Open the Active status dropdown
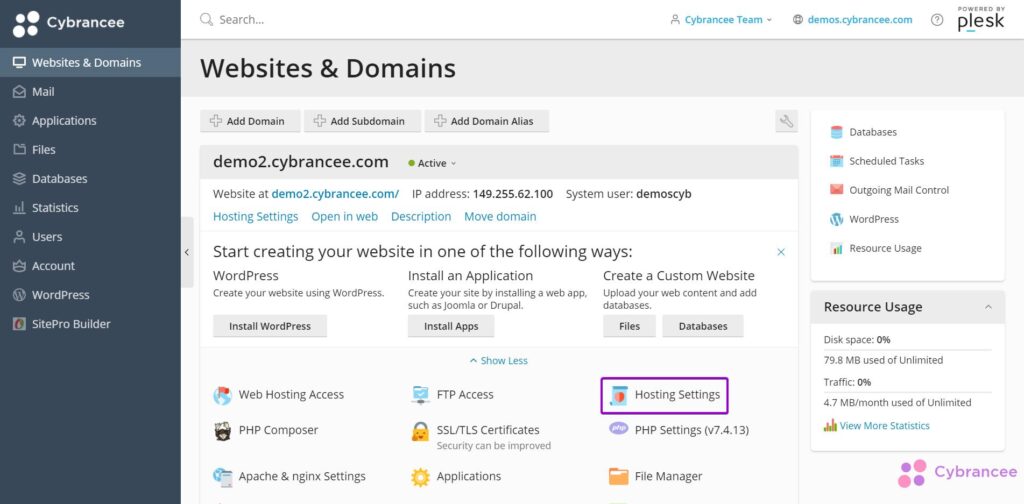The height and width of the screenshot is (504, 1024). (432, 163)
